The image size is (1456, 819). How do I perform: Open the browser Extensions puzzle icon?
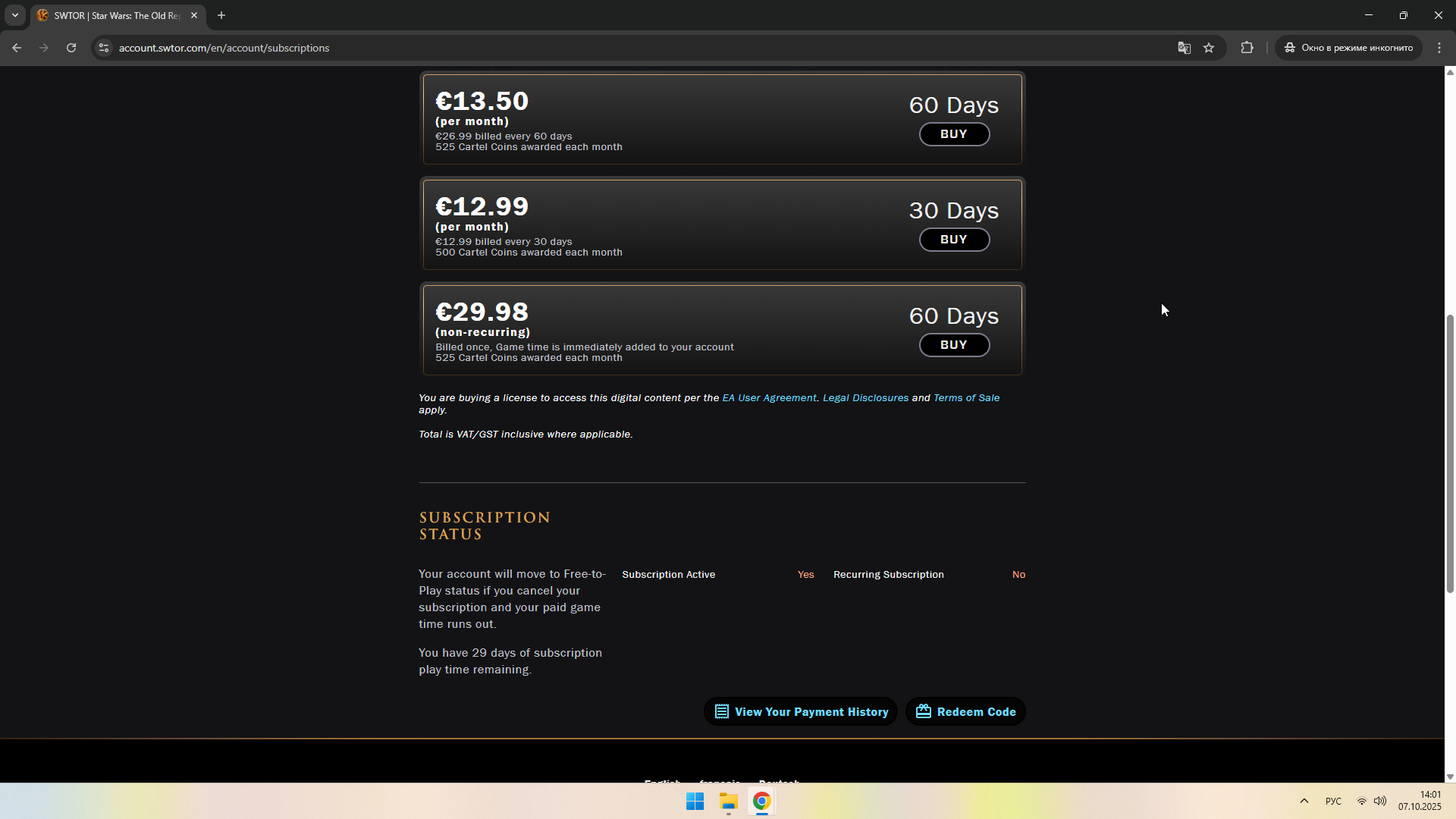1247,48
